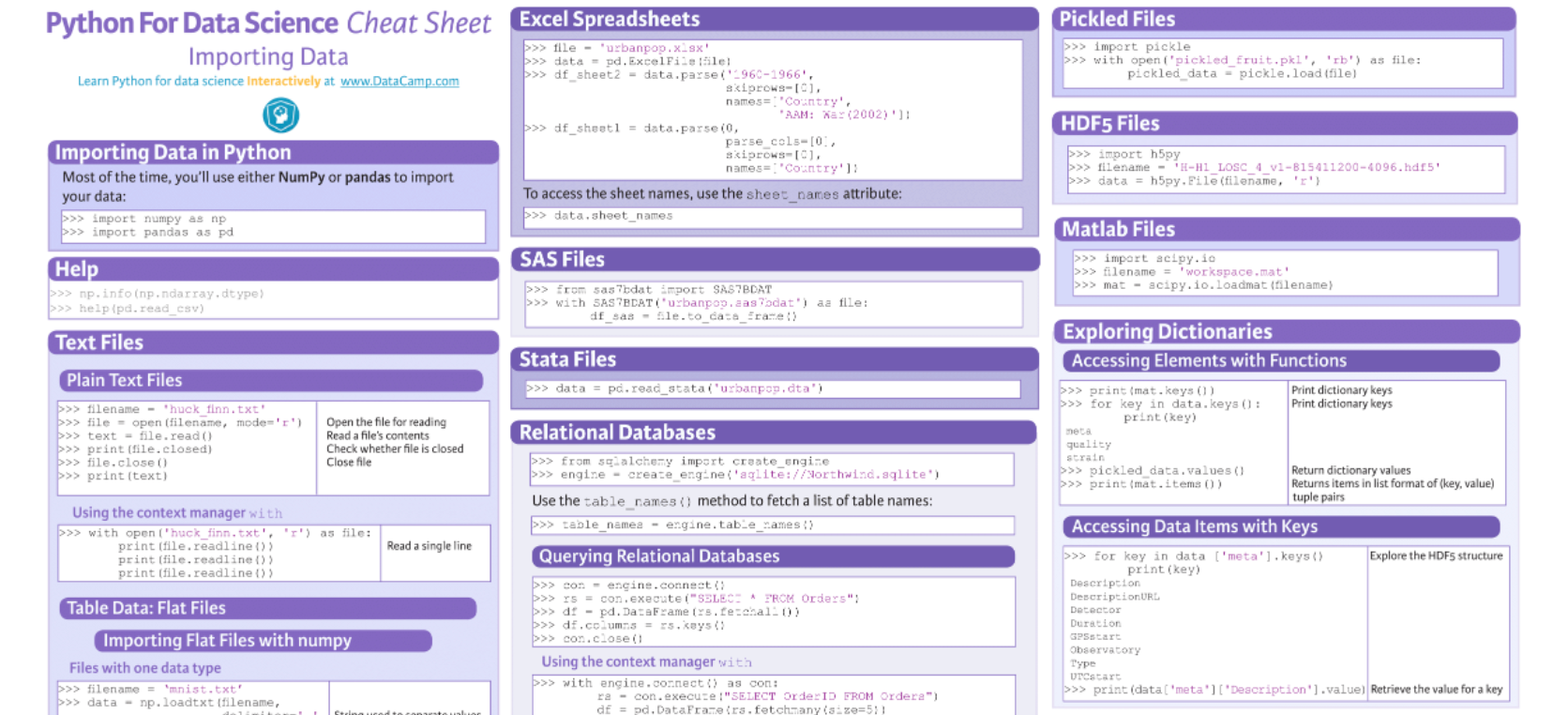Click 'Accessing Elements with Functions' subheader
The width and height of the screenshot is (1568, 715).
[1281, 361]
